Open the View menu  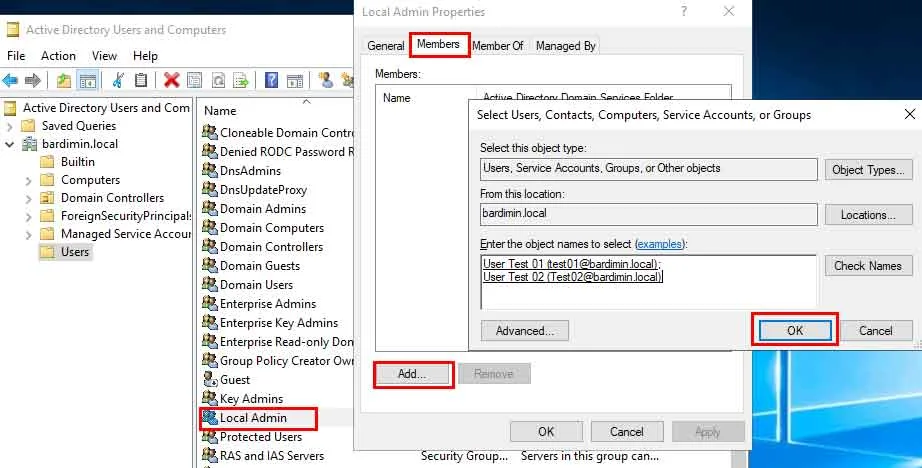(x=104, y=56)
